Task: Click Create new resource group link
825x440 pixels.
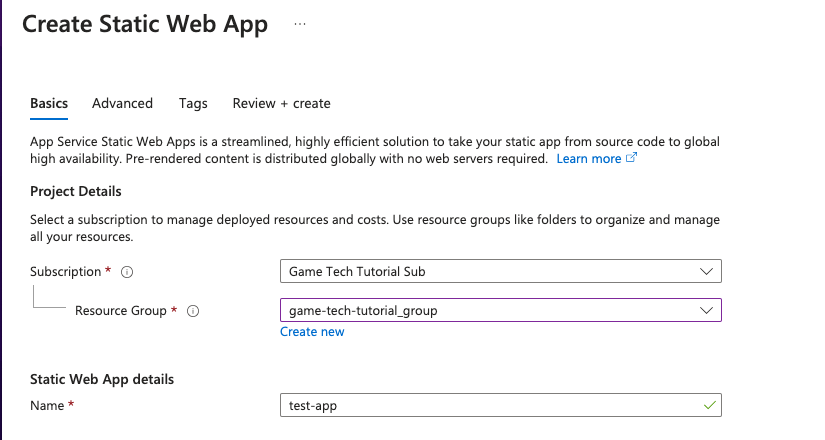Action: tap(312, 332)
